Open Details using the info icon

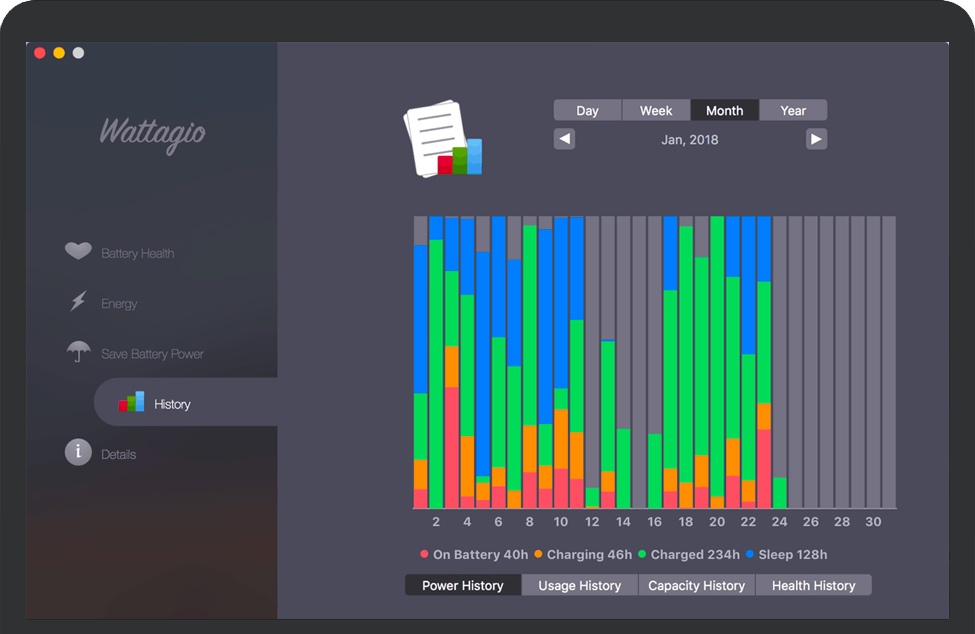coord(78,452)
